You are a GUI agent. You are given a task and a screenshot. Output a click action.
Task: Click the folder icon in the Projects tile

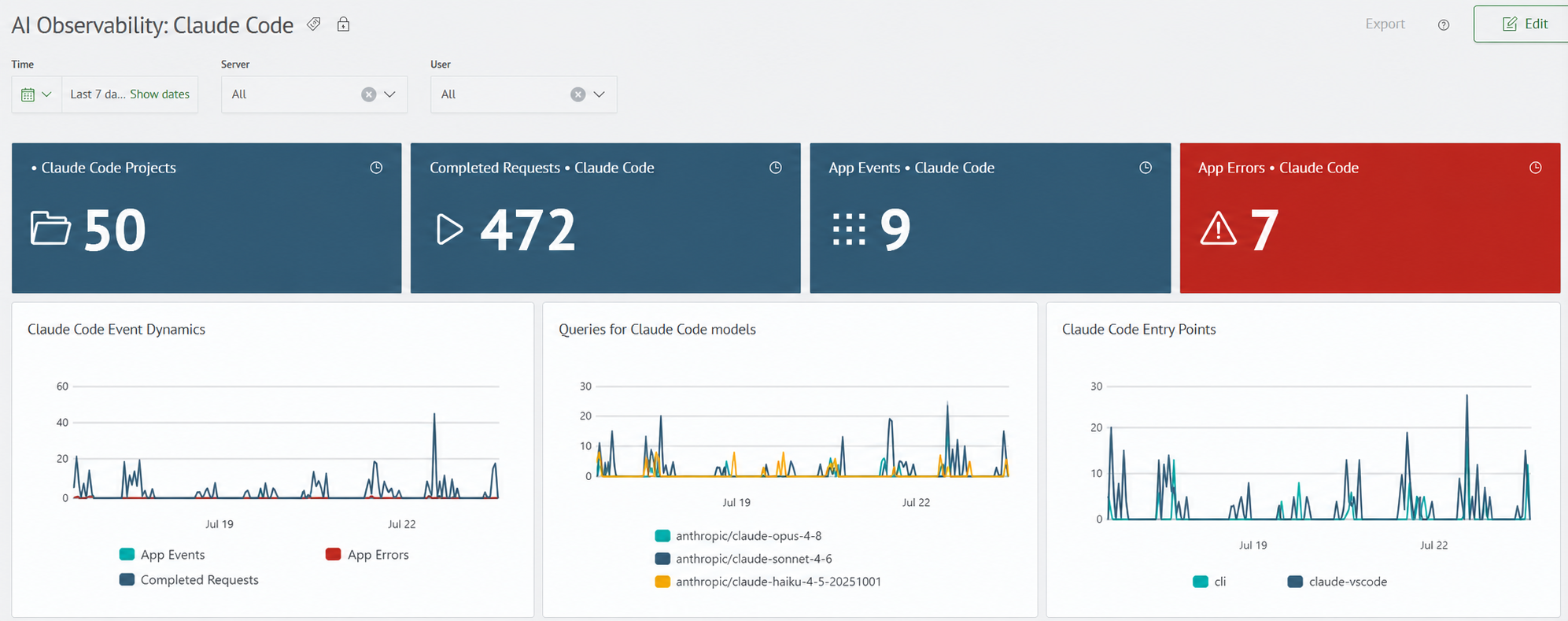(x=50, y=228)
